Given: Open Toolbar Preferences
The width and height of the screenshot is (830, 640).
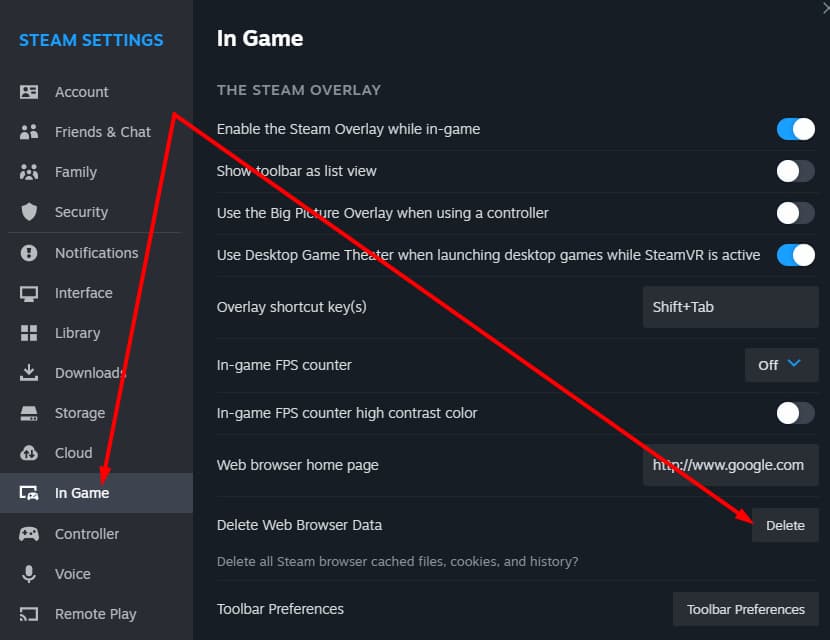Looking at the screenshot, I should [x=745, y=608].
